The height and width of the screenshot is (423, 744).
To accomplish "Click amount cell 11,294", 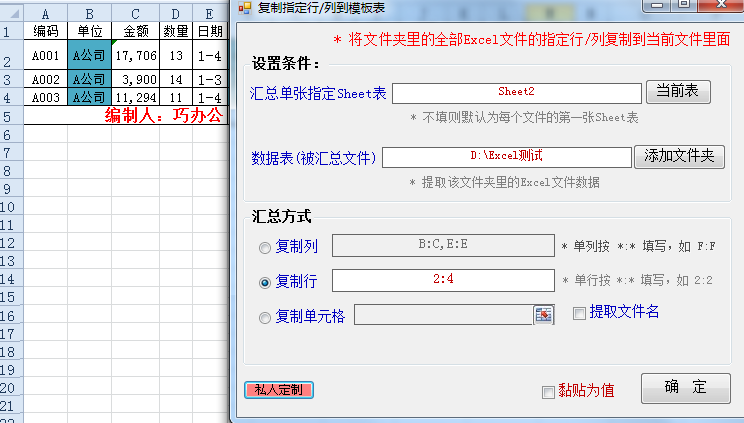I will [136, 97].
